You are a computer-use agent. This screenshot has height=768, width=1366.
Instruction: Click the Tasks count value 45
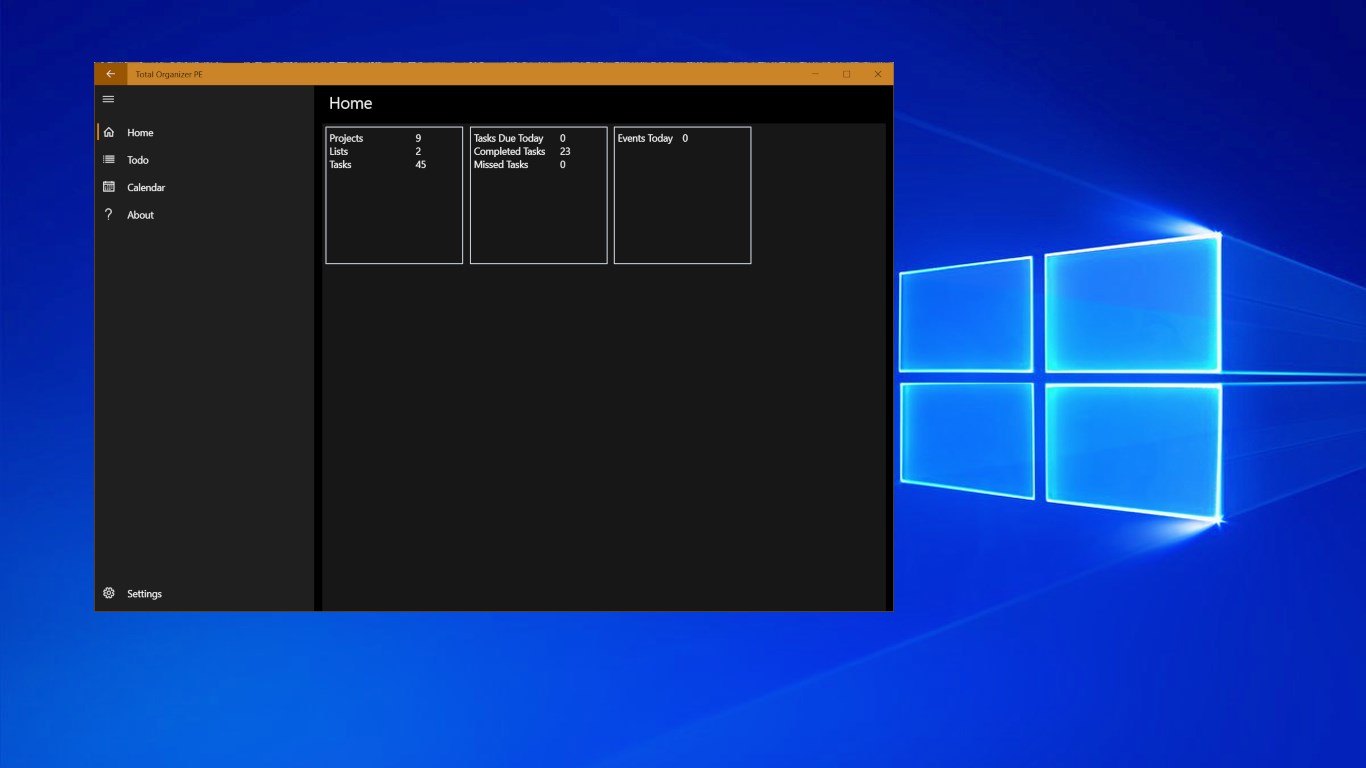(421, 164)
